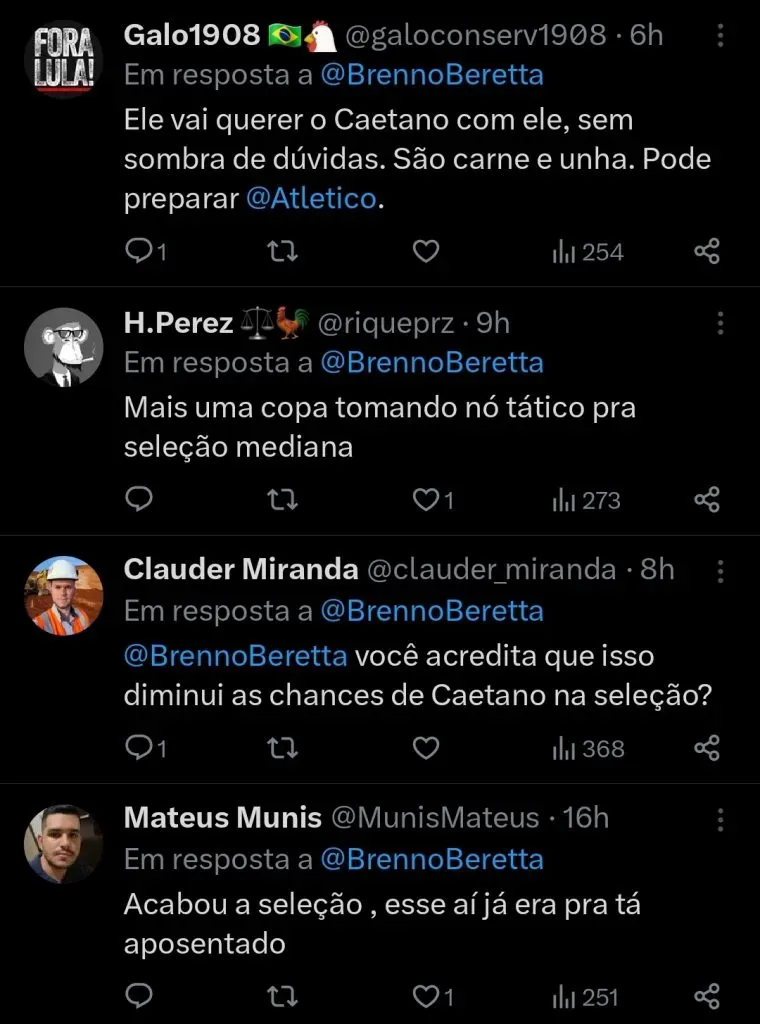Reply to Galo1908's tweet
This screenshot has width=760, height=1024.
coord(139,251)
